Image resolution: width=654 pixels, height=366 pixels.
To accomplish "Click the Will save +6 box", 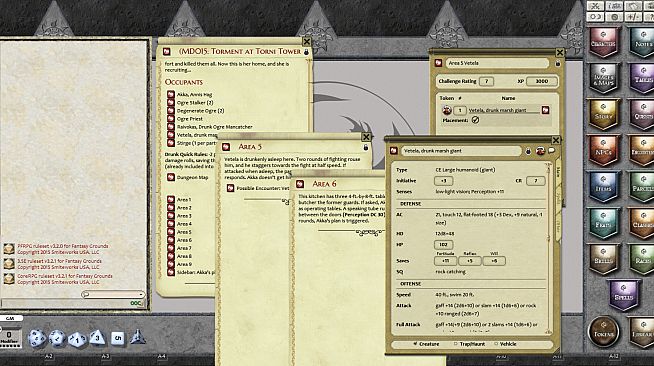I will [x=494, y=261].
